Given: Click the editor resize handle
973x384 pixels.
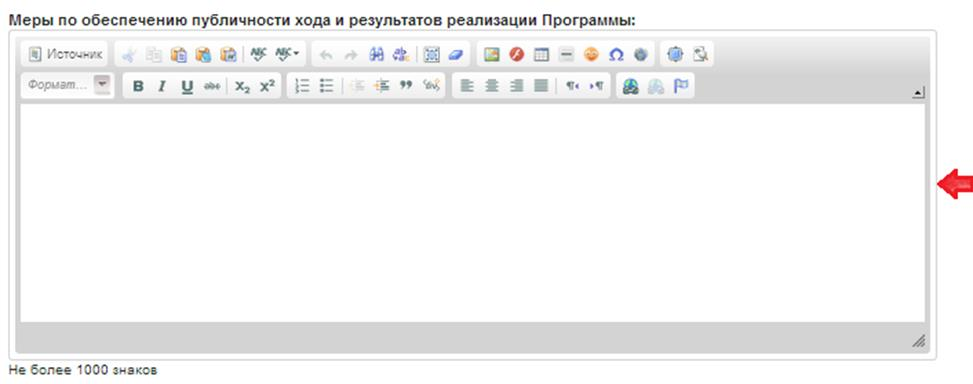Looking at the screenshot, I should coord(918,341).
